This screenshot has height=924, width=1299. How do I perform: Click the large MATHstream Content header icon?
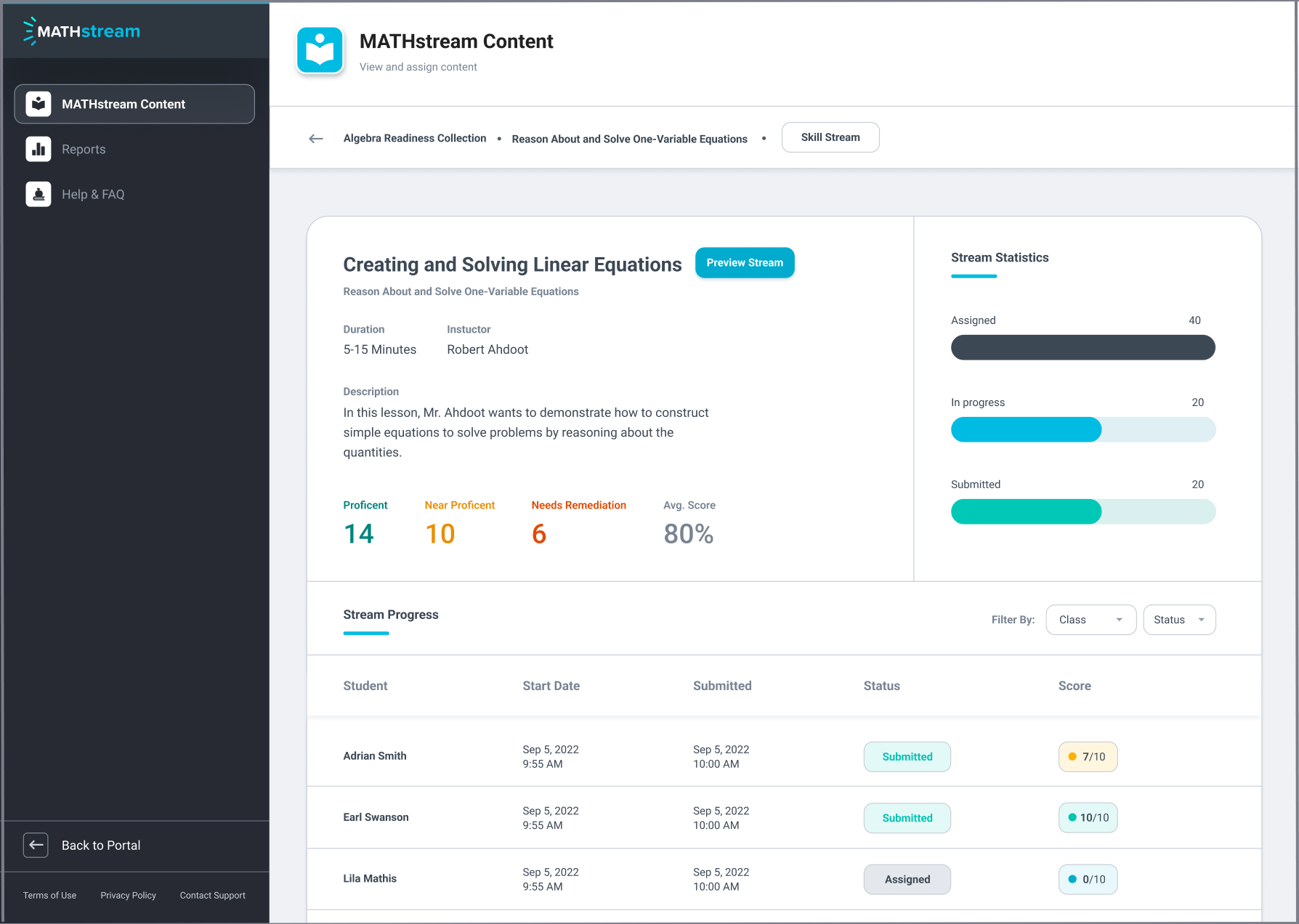(320, 51)
